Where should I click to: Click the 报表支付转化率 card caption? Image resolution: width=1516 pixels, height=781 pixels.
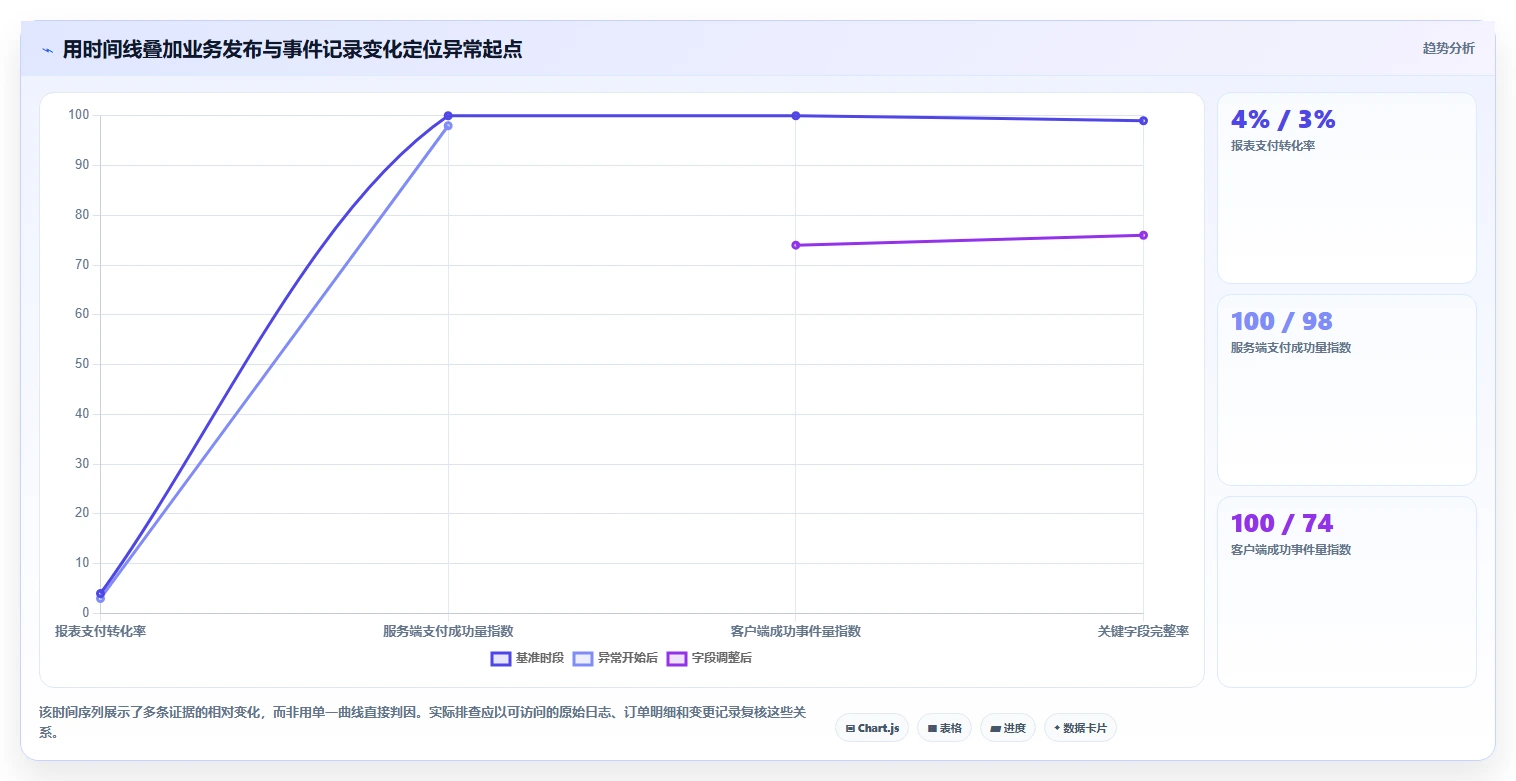(1273, 146)
